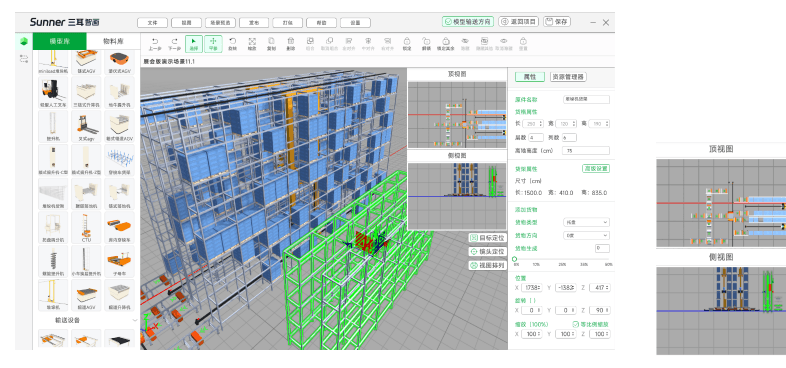Image resolution: width=786 pixels, height=368 pixels.
Task: Switch to the 模型库 tab
Action: [x=59, y=42]
